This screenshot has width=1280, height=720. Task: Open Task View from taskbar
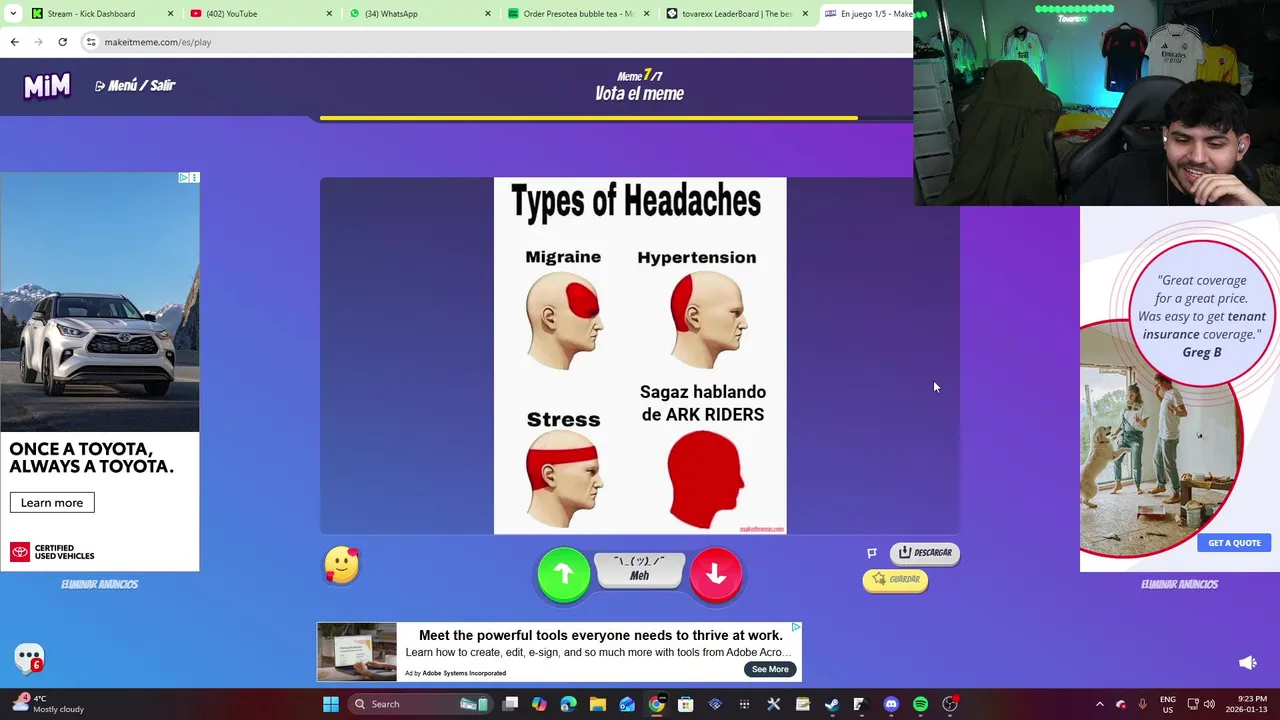510,704
